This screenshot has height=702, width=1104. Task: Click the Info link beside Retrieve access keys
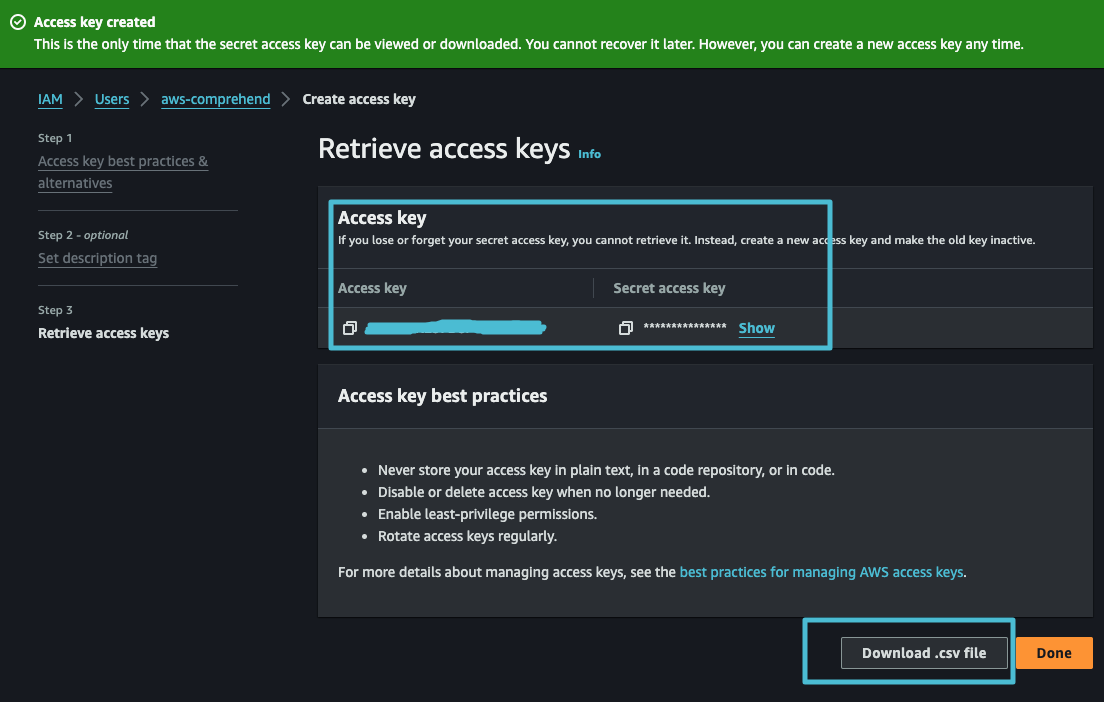589,154
